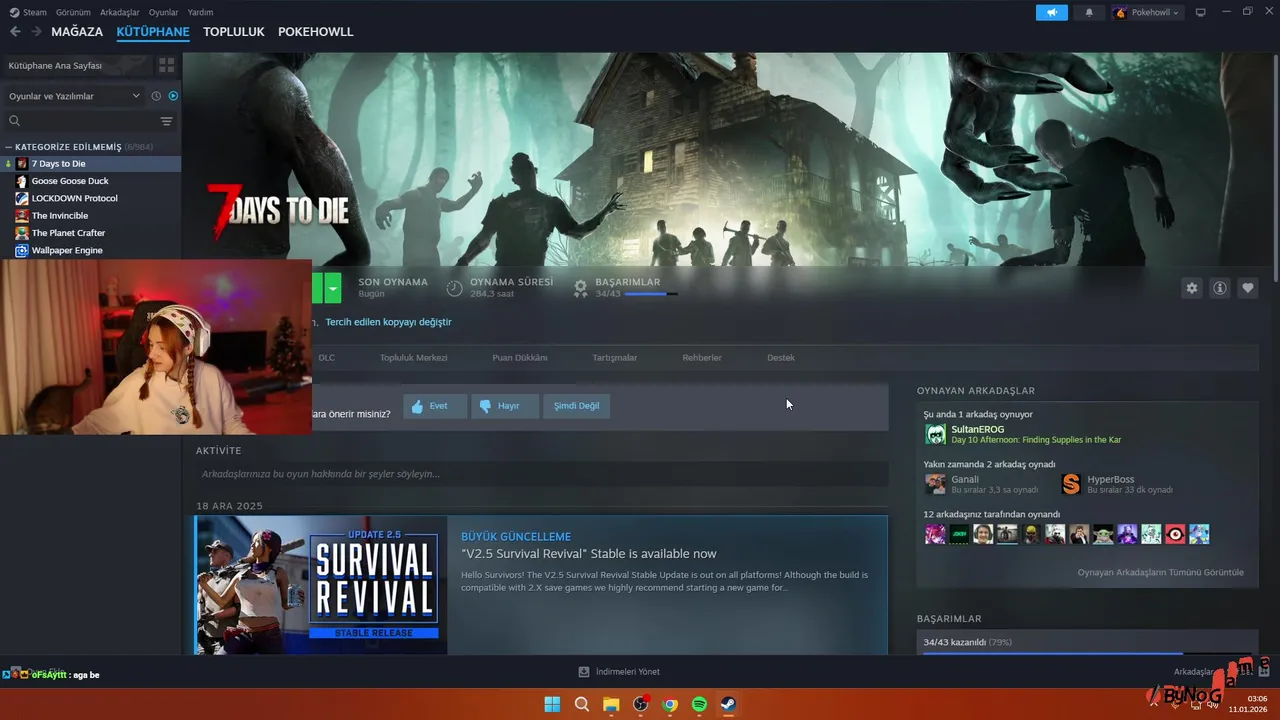
Task: Open the play button dropdown arrow
Action: point(333,288)
